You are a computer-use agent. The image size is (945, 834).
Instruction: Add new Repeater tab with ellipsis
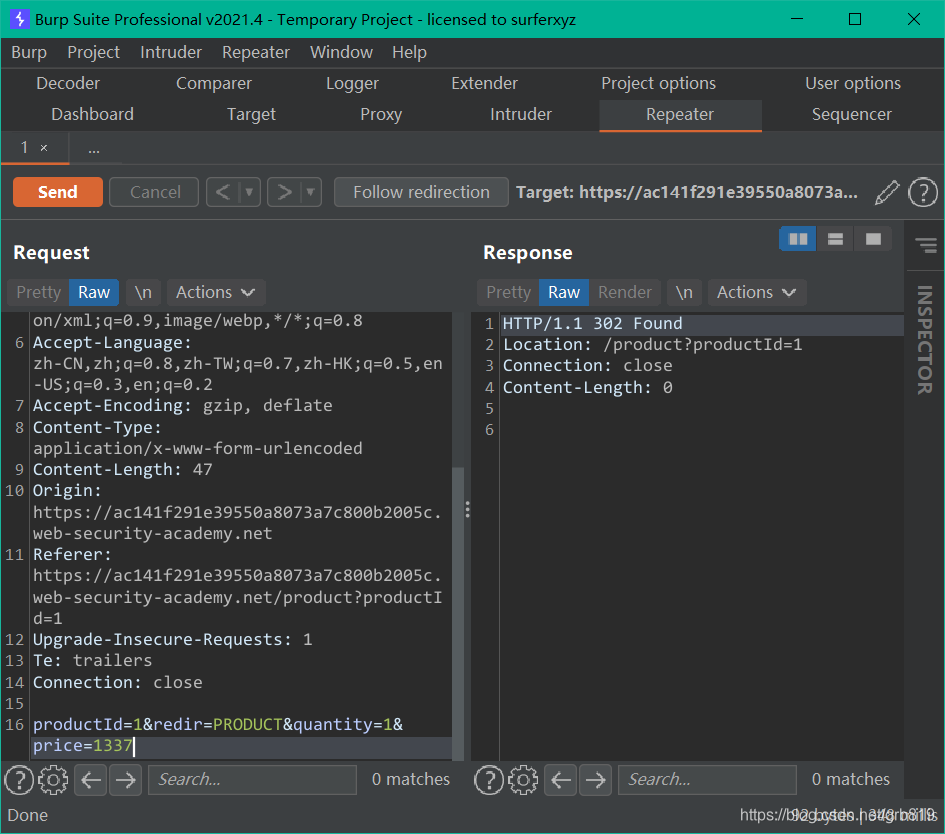point(94,148)
